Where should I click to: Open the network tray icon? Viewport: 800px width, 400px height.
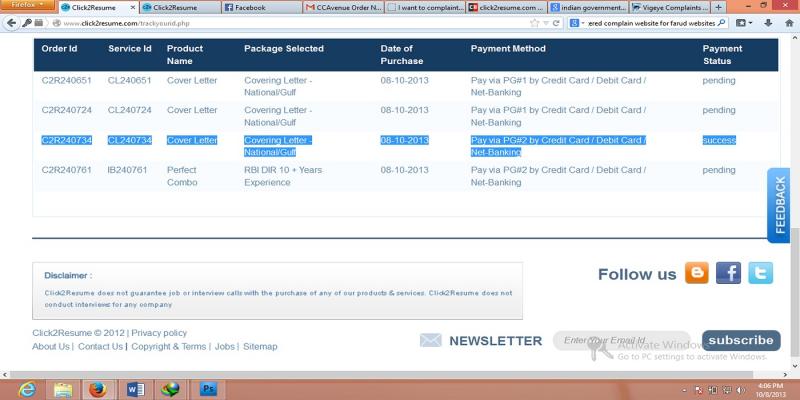pos(728,390)
